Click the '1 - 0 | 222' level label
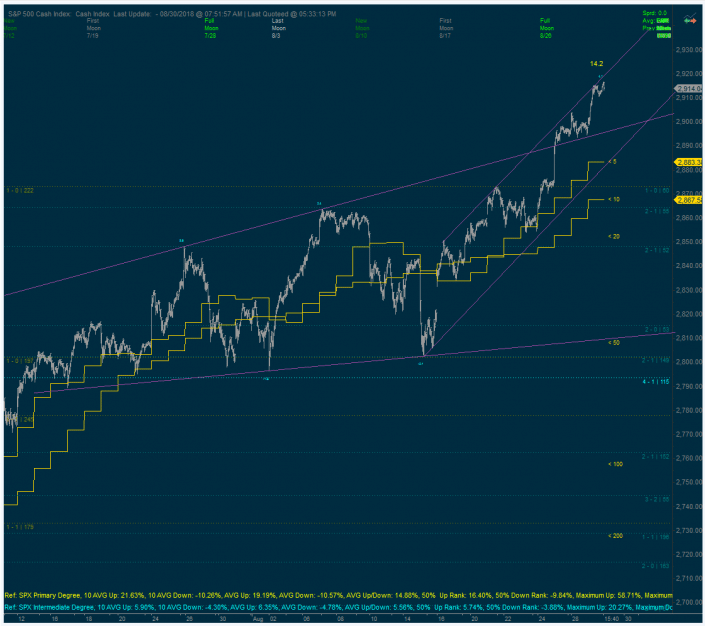 pyautogui.click(x=20, y=191)
